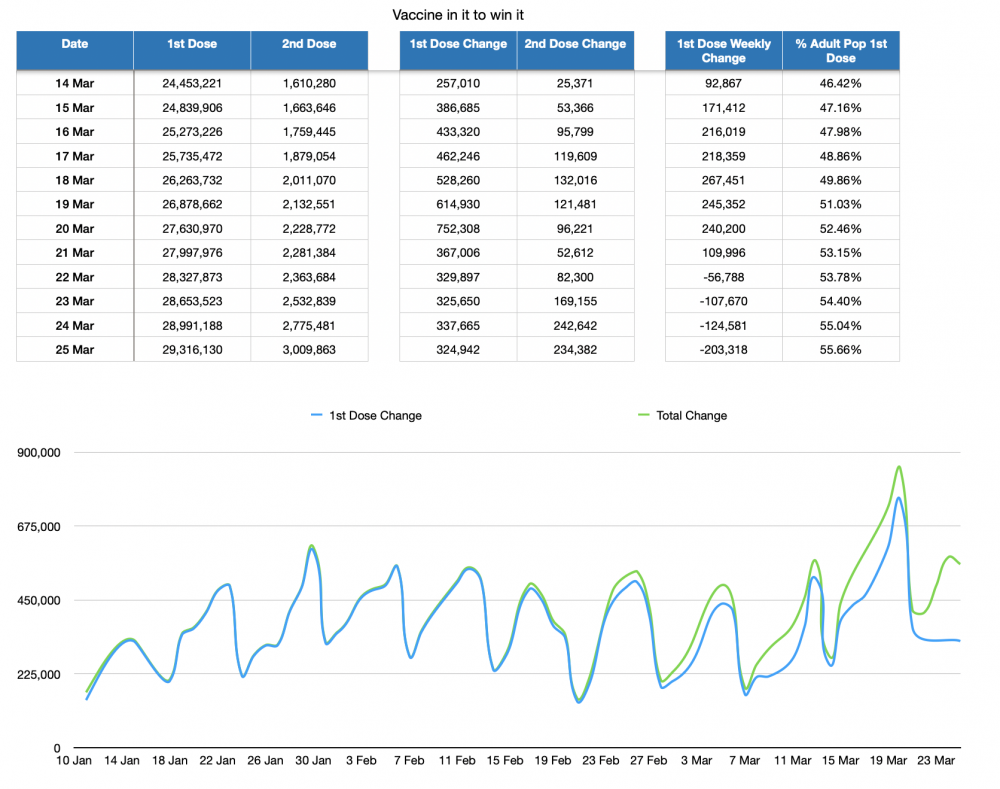Screen dimensions: 1000x789
Task: Select the 2nd Dose Change column header
Action: pyautogui.click(x=575, y=50)
